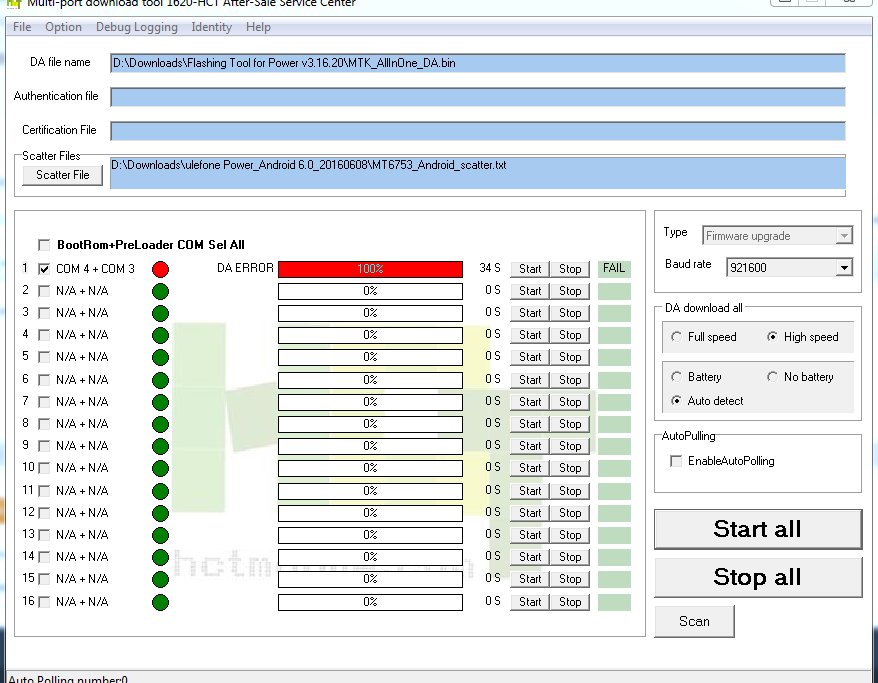Viewport: 878px width, 683px height.
Task: Click the 0% progress bar for port 7
Action: (x=370, y=403)
